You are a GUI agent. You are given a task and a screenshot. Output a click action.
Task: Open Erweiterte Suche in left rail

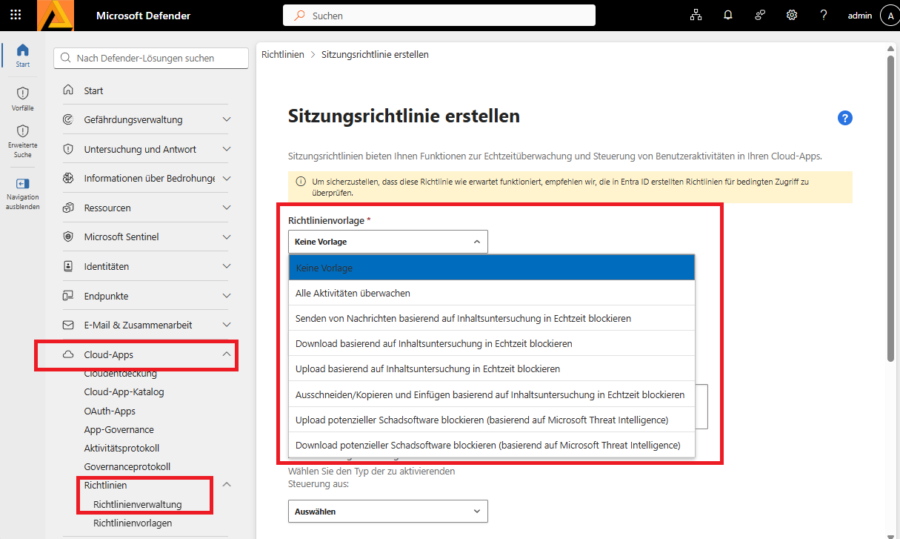pyautogui.click(x=22, y=141)
